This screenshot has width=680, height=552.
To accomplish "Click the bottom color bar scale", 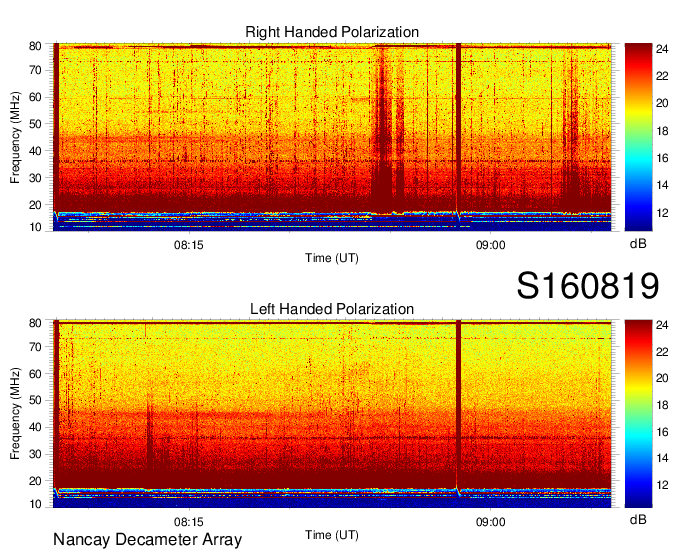I will coord(638,414).
